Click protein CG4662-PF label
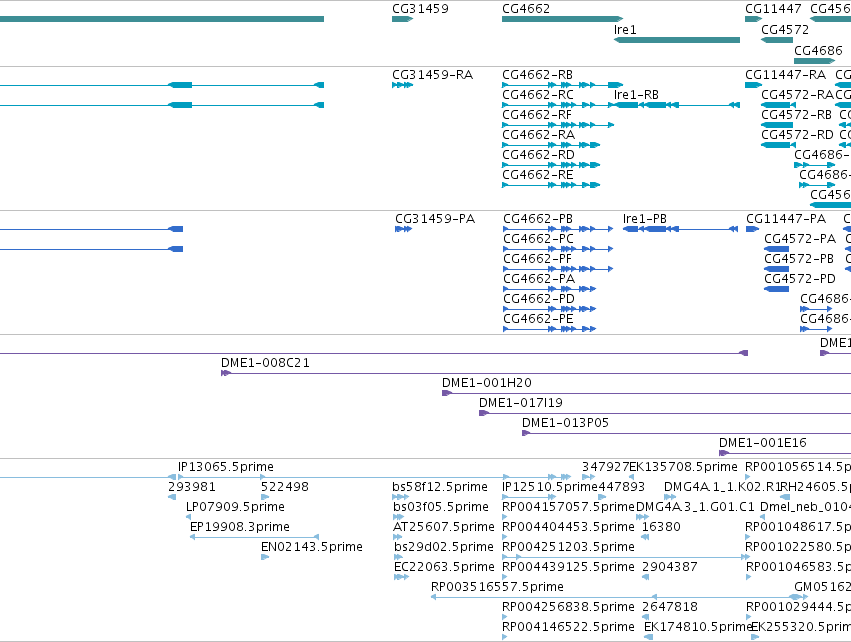 click(537, 259)
